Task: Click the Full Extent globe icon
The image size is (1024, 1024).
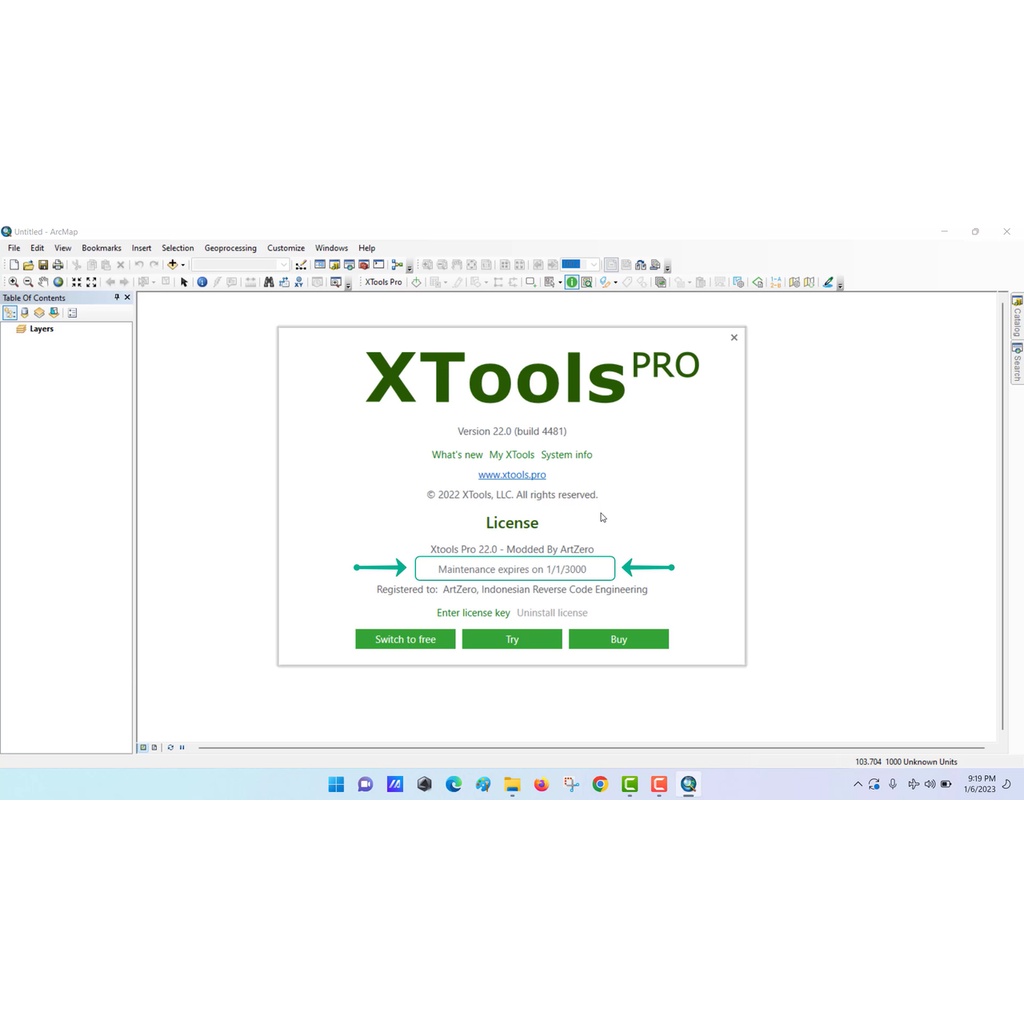Action: coord(58,282)
